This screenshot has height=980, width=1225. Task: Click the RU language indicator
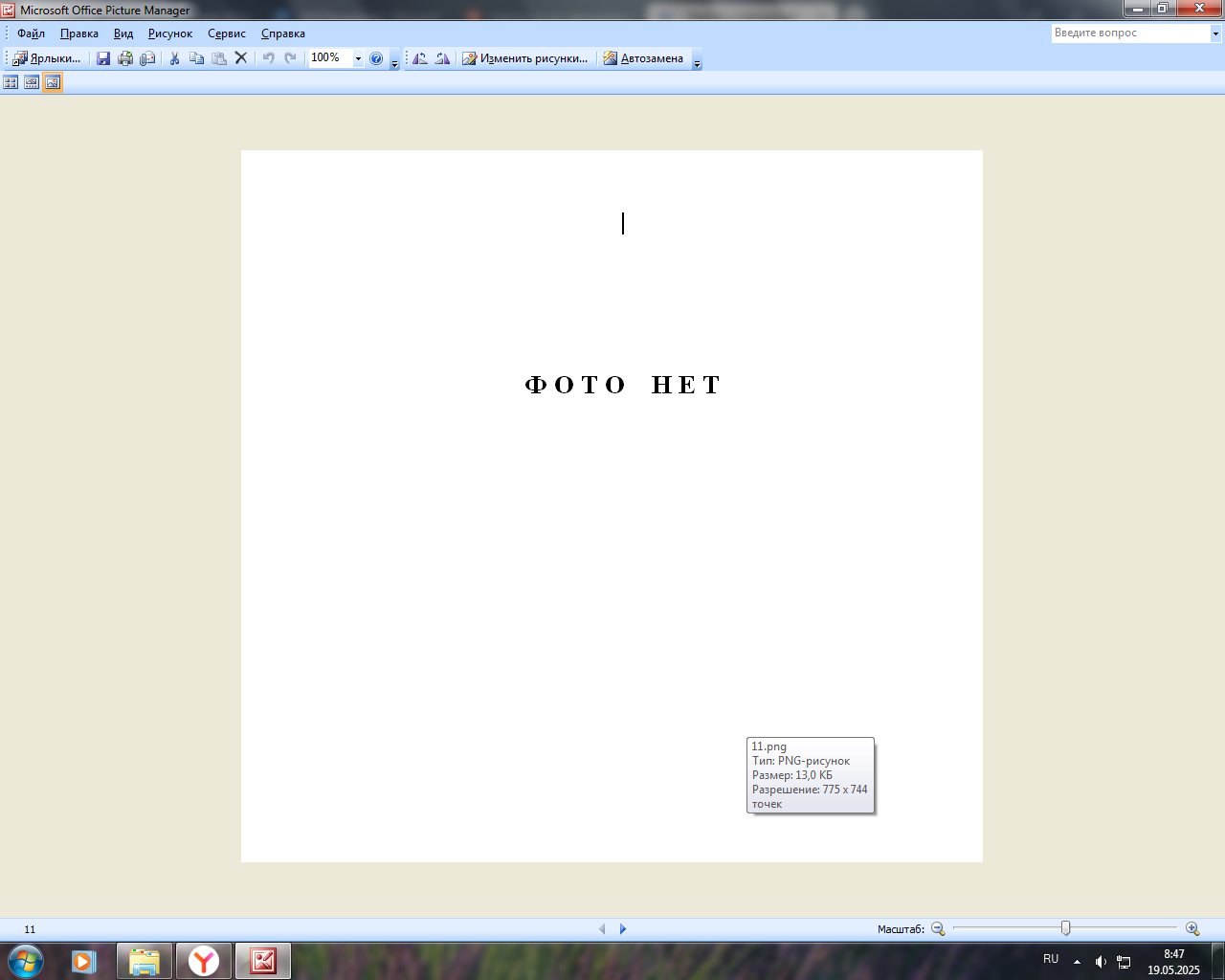pyautogui.click(x=1051, y=959)
